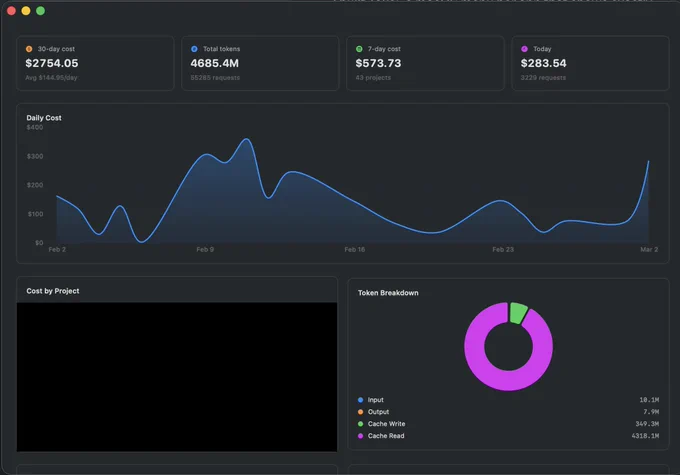Click the Feb 23 axis label
Image resolution: width=680 pixels, height=475 pixels.
click(503, 249)
